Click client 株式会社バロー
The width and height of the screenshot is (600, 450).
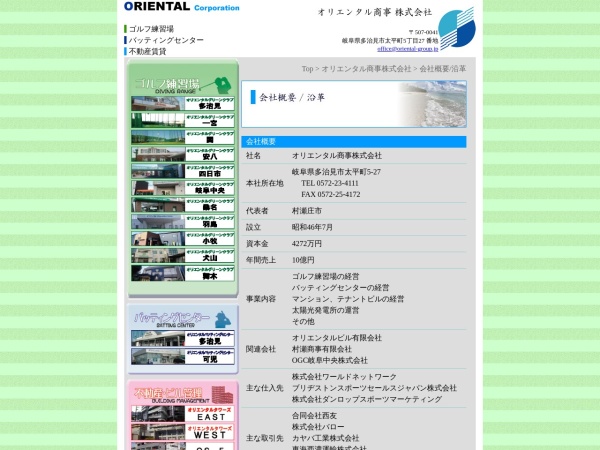click(318, 427)
